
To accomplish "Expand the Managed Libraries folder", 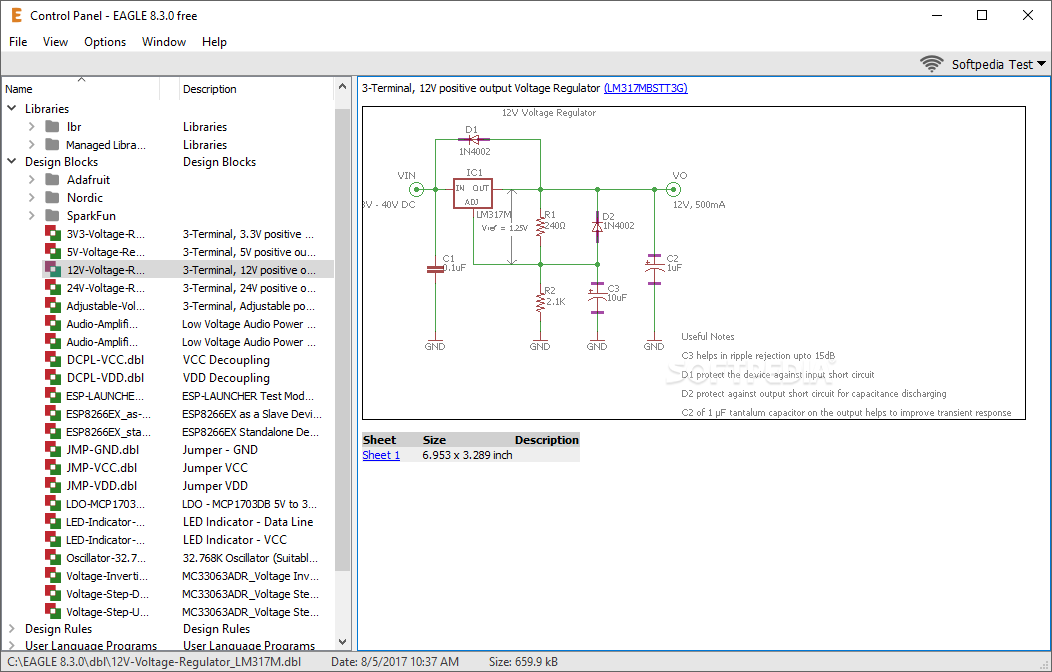I will [31, 144].
